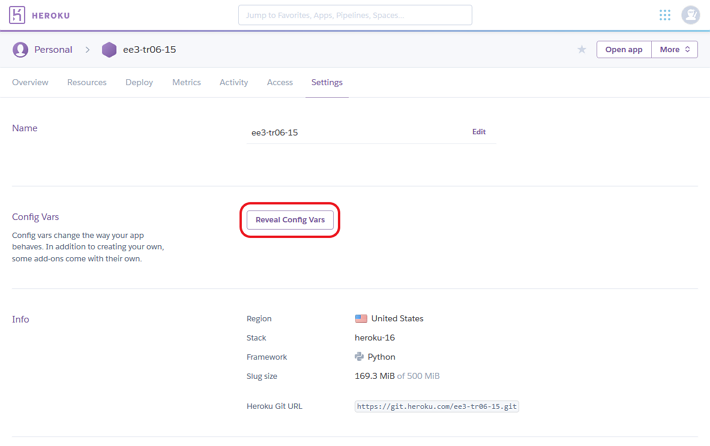This screenshot has height=446, width=710.
Task: Click the 169.3 MiB slug size value
Action: (374, 376)
